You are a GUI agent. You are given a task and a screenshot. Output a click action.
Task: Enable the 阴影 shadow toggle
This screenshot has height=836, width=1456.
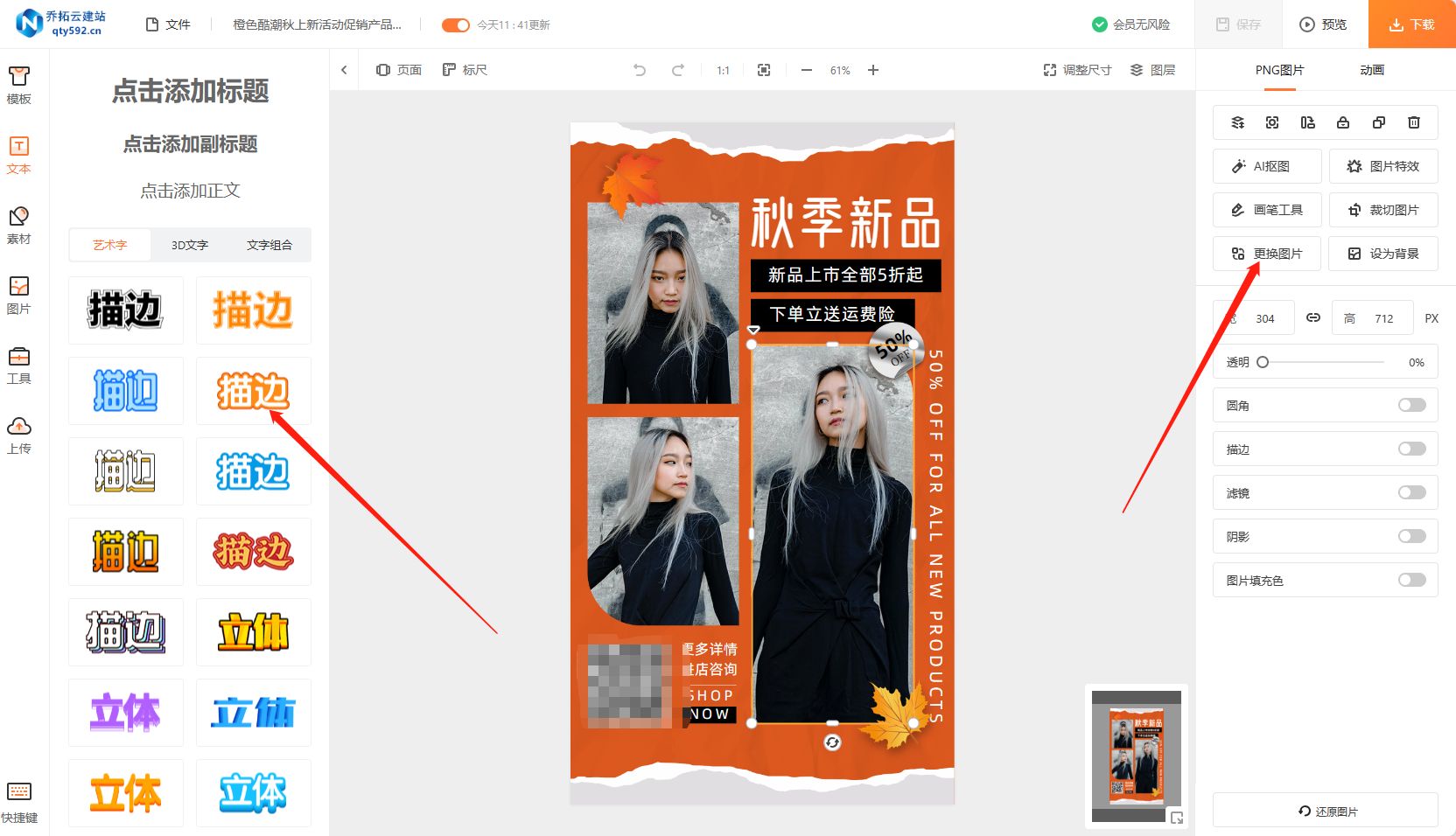point(1412,536)
